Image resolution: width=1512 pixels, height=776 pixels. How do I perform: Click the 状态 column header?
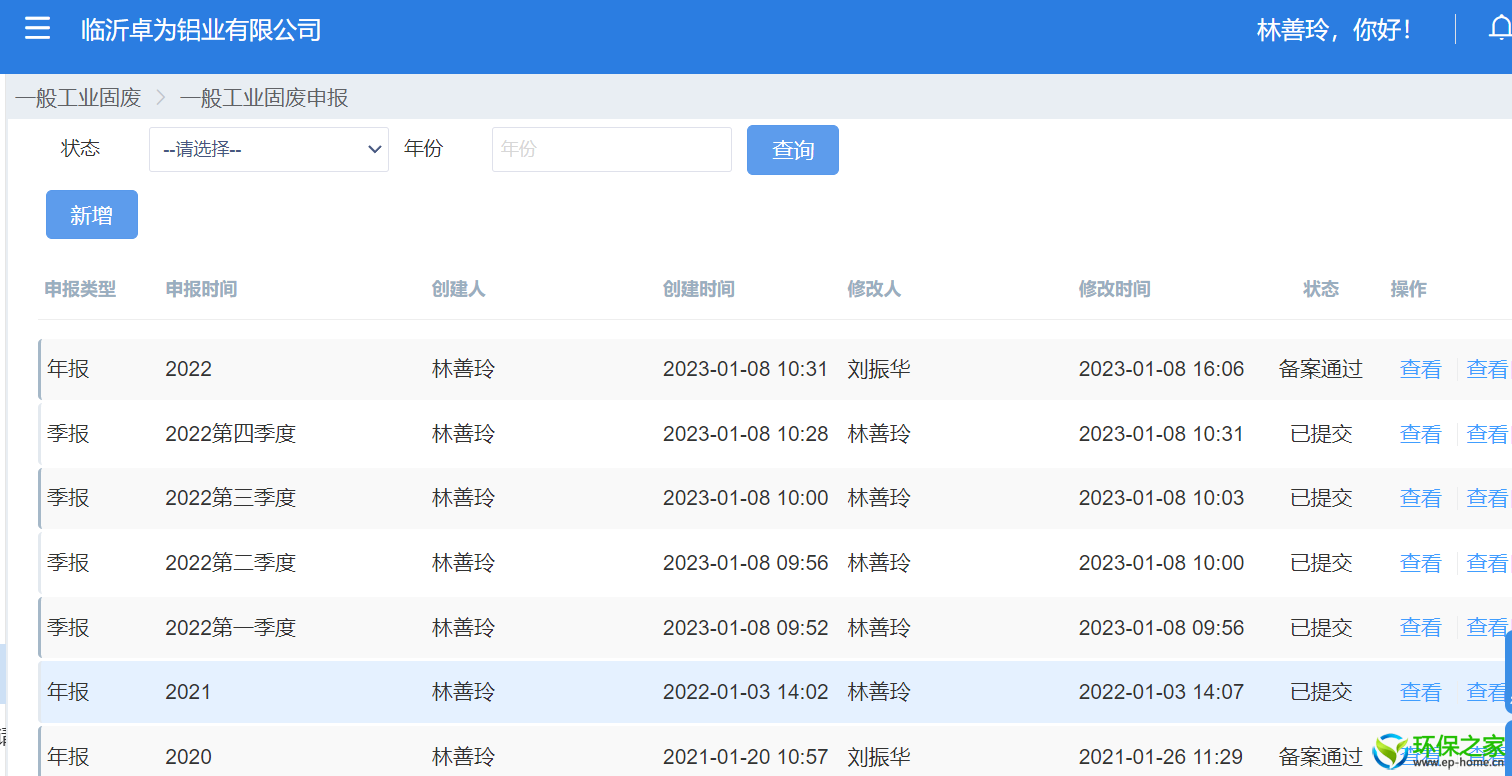(1321, 289)
